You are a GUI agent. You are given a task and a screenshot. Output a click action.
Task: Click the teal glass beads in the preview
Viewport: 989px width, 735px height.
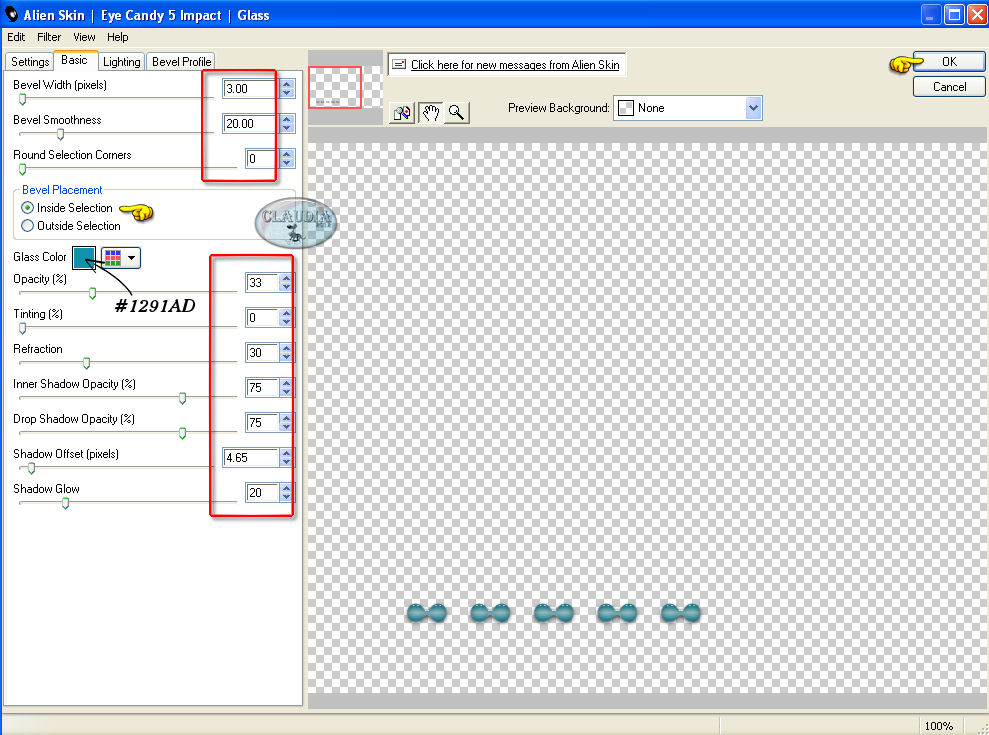coord(553,613)
